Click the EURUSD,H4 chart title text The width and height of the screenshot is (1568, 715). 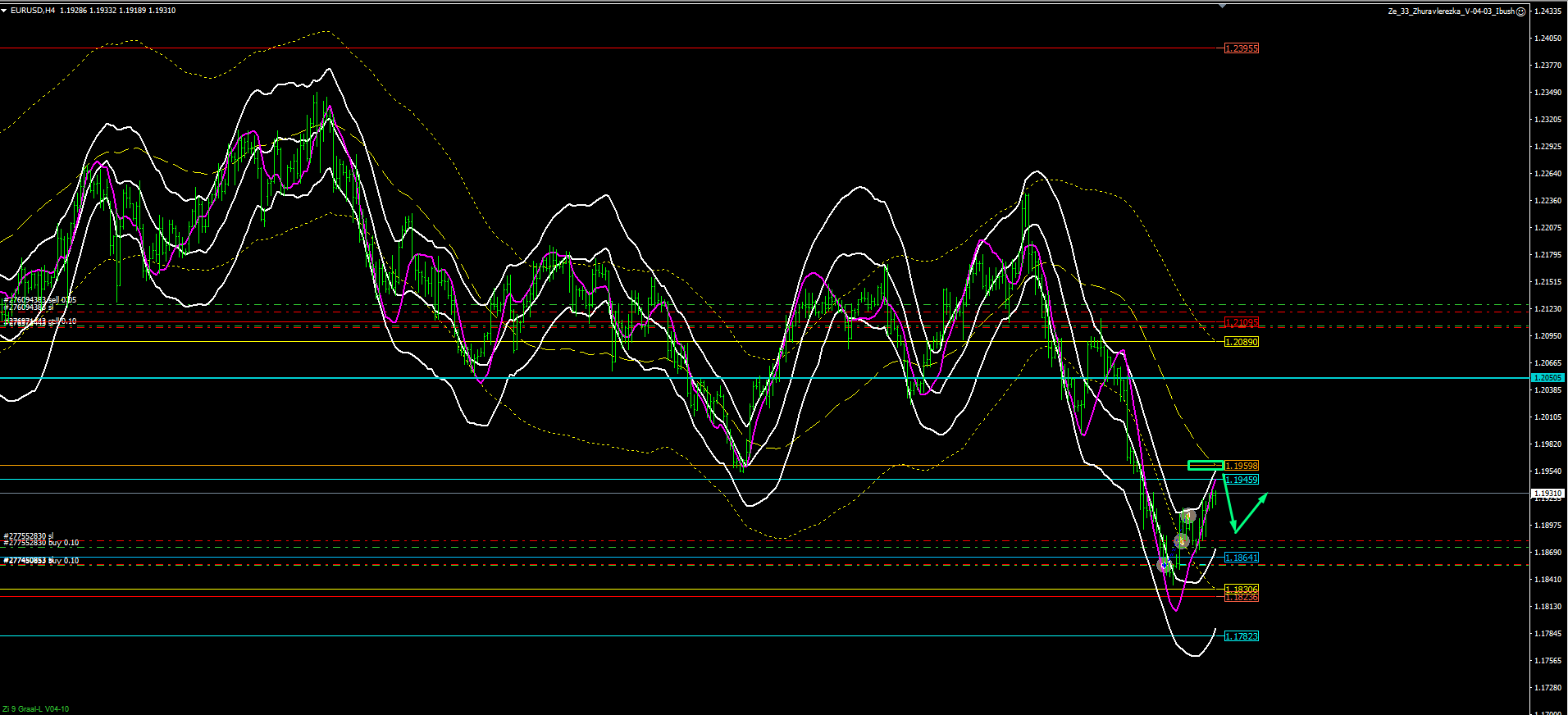34,11
